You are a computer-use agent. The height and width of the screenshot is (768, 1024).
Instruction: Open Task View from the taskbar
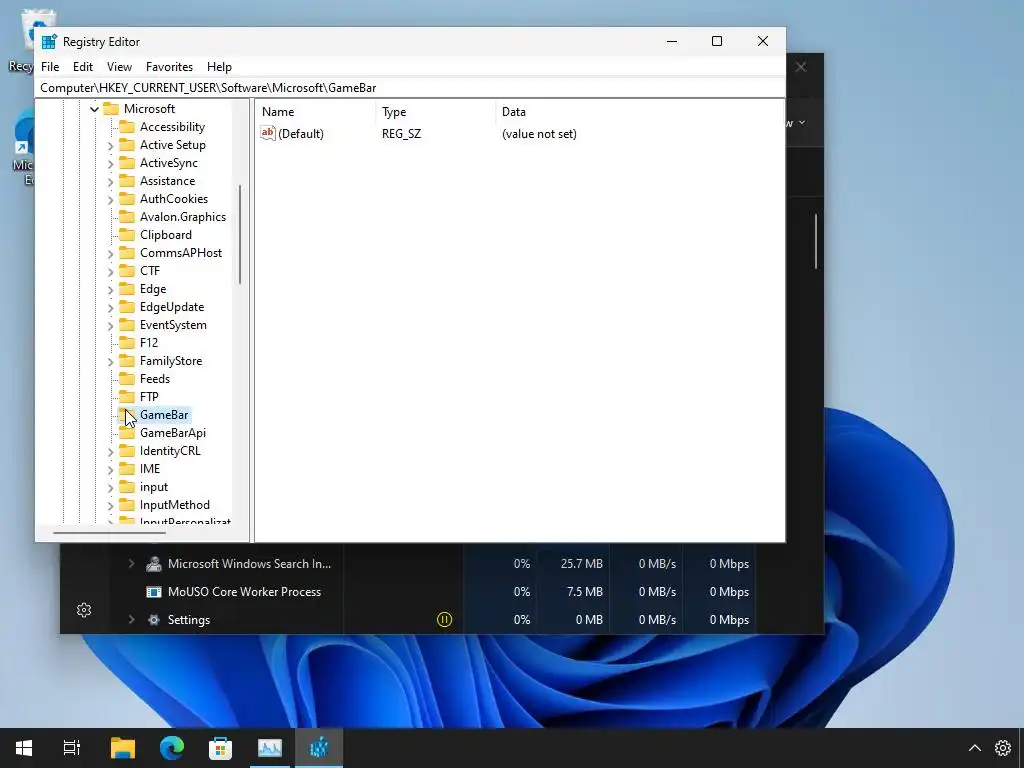[x=72, y=748]
